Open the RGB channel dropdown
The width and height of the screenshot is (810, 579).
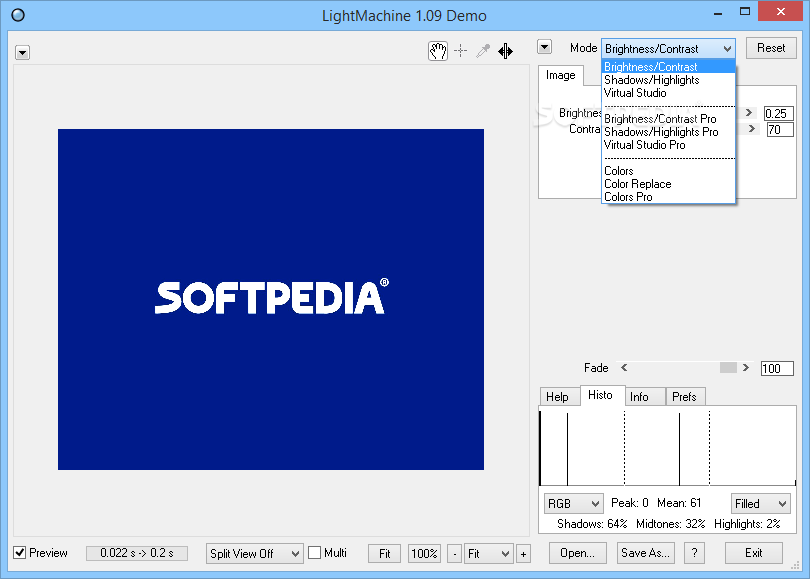click(573, 504)
